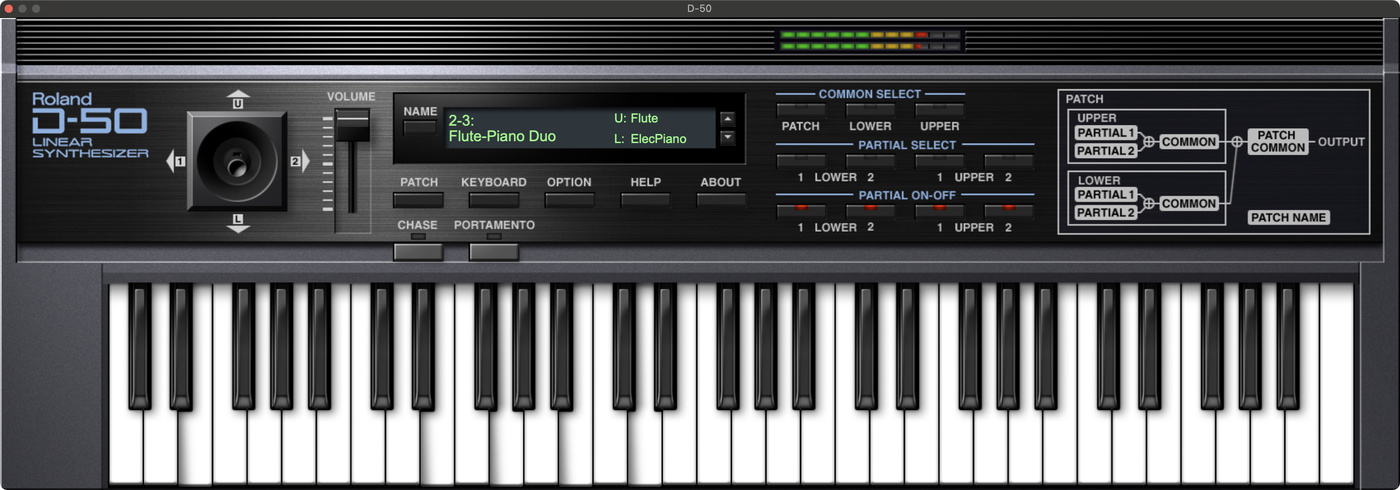Viewport: 1400px width, 490px height.
Task: Select UPPER in Common Select
Action: [x=940, y=109]
